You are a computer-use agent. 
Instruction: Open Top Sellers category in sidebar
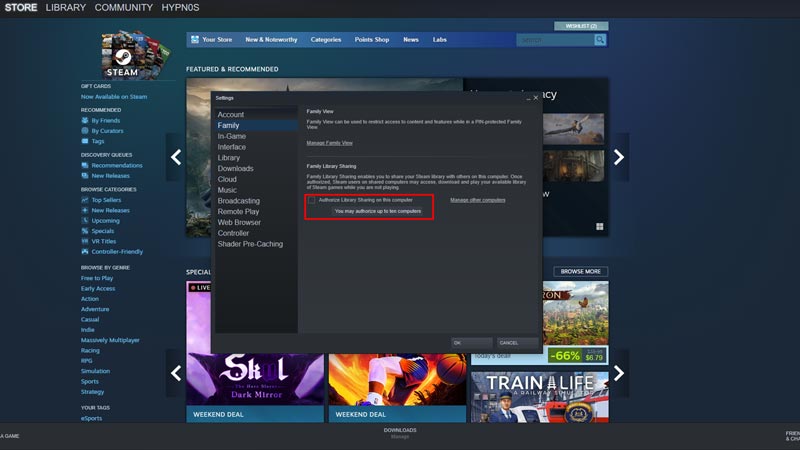click(x=106, y=200)
